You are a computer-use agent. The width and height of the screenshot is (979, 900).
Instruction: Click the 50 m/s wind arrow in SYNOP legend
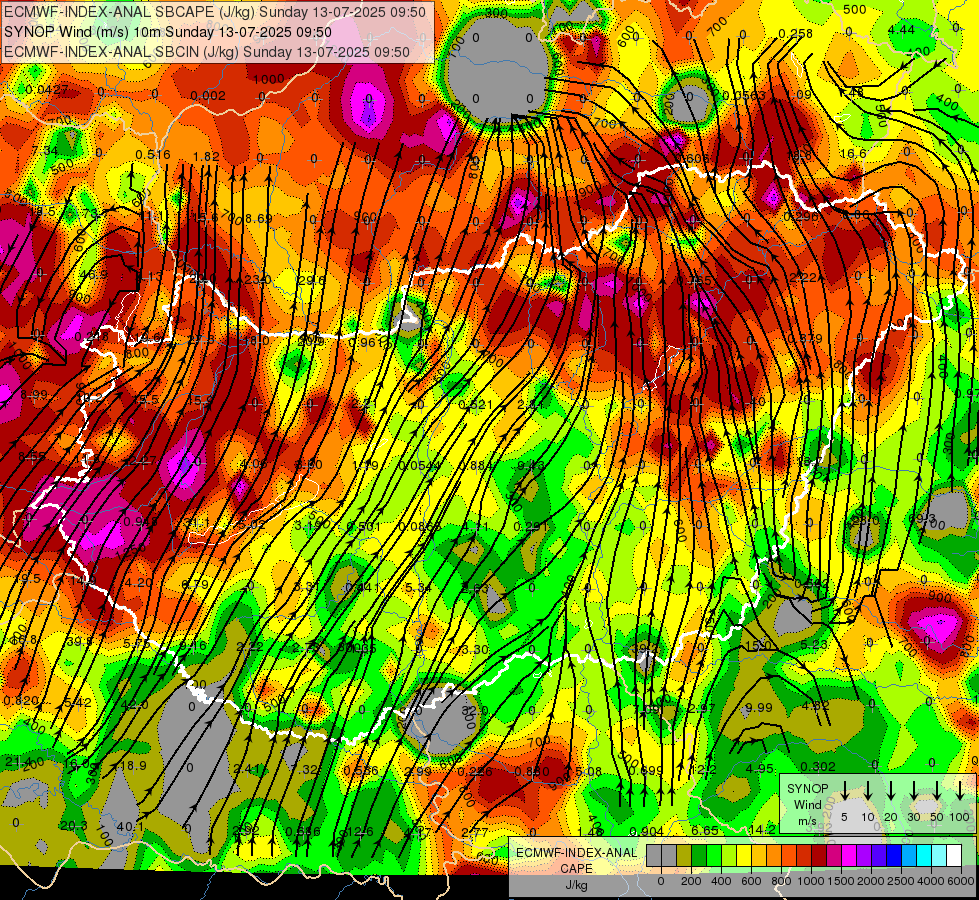(937, 789)
